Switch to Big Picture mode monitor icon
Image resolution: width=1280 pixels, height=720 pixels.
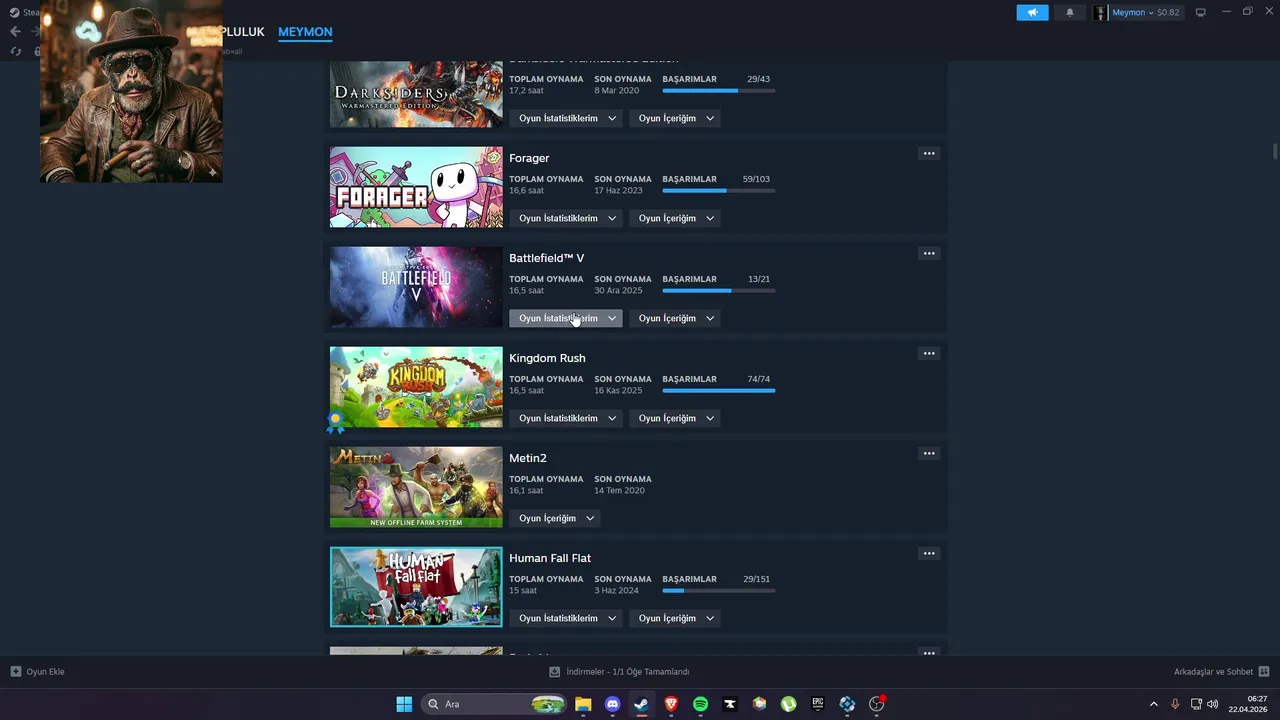pos(1201,12)
